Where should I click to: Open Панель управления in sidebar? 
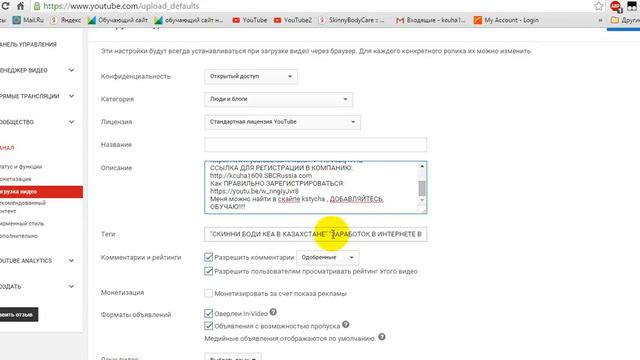28,44
